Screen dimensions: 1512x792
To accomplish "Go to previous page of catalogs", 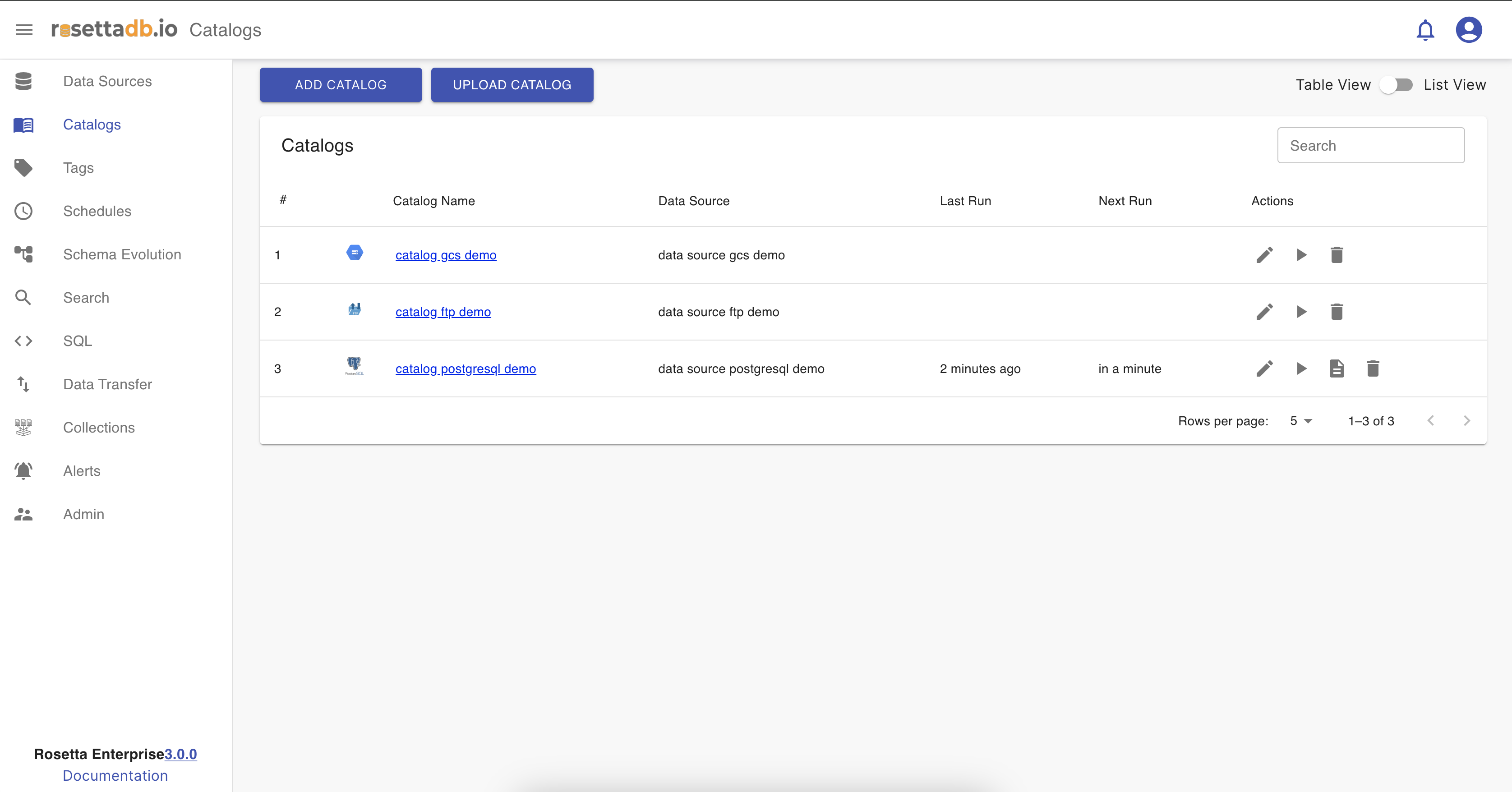I will (1430, 421).
